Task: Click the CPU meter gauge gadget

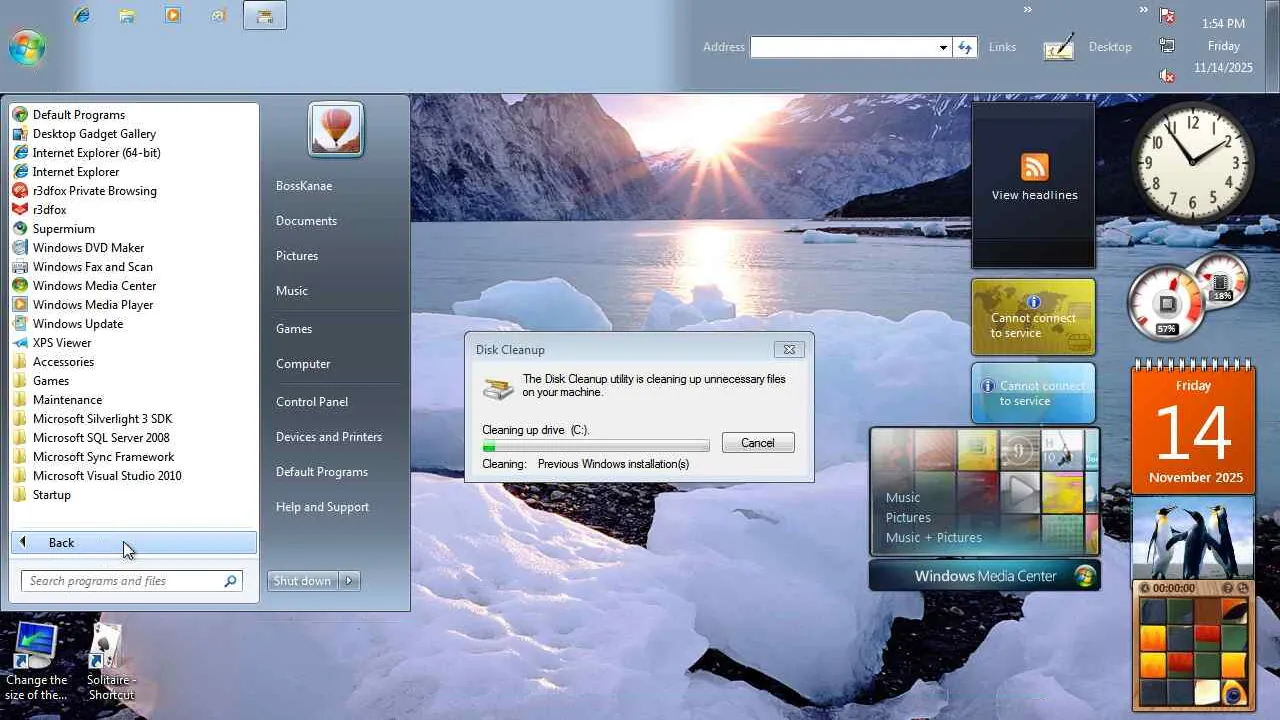Action: click(x=1167, y=305)
